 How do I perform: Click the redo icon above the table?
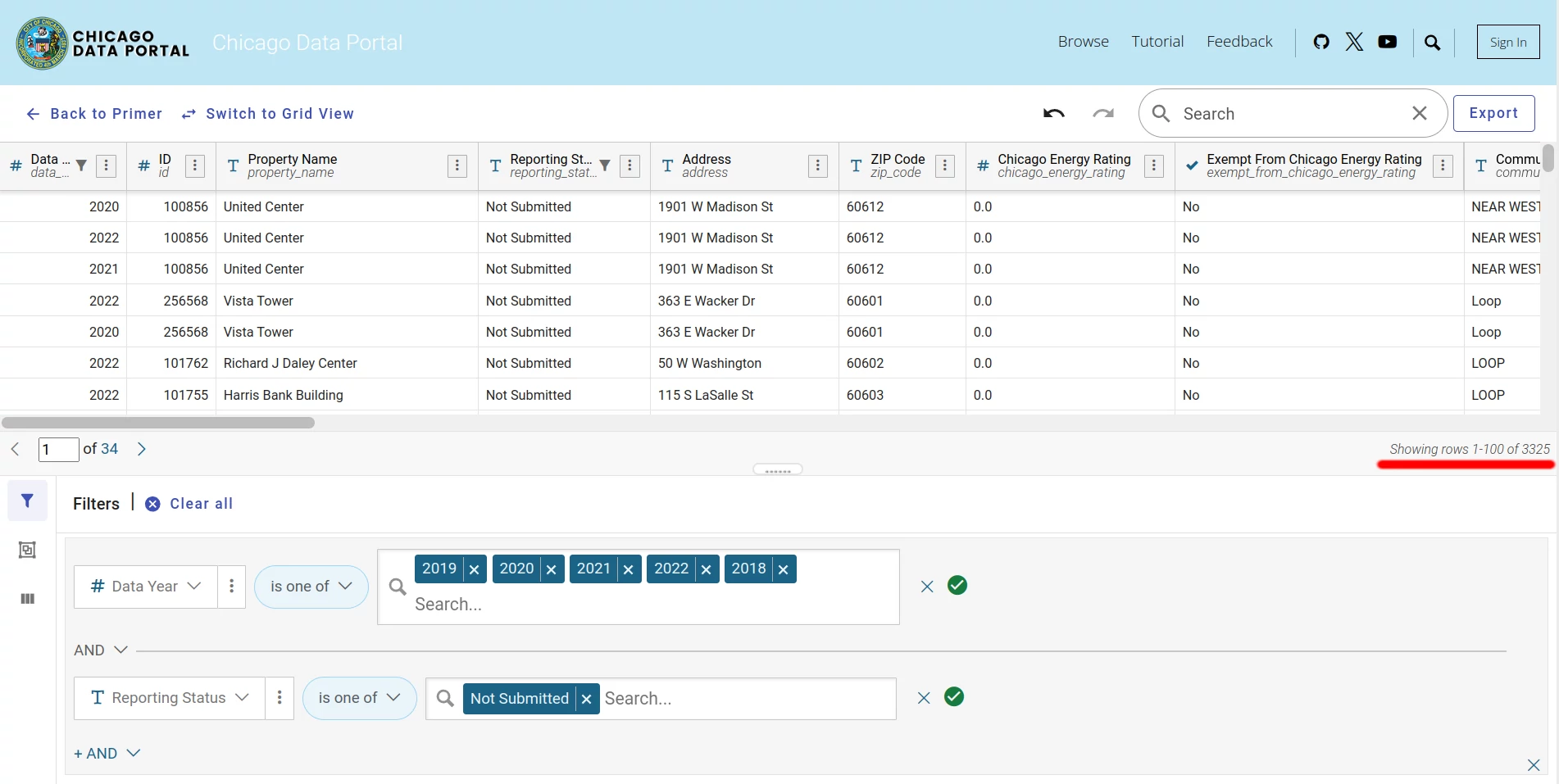[1103, 113]
